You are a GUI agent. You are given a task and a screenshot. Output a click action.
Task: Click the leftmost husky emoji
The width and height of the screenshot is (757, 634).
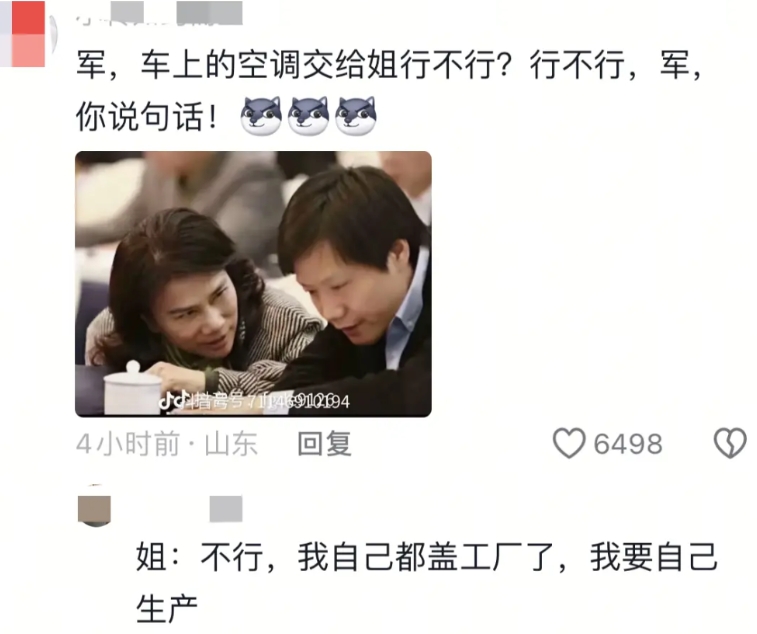click(x=261, y=115)
